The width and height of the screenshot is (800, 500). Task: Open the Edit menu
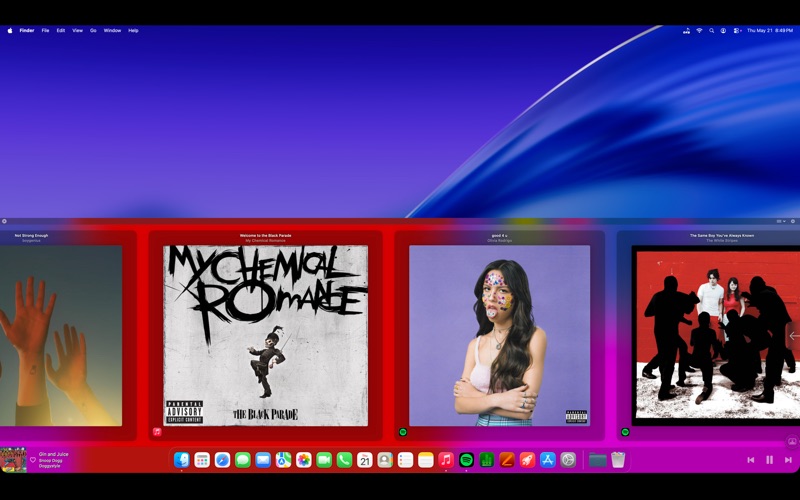point(61,31)
